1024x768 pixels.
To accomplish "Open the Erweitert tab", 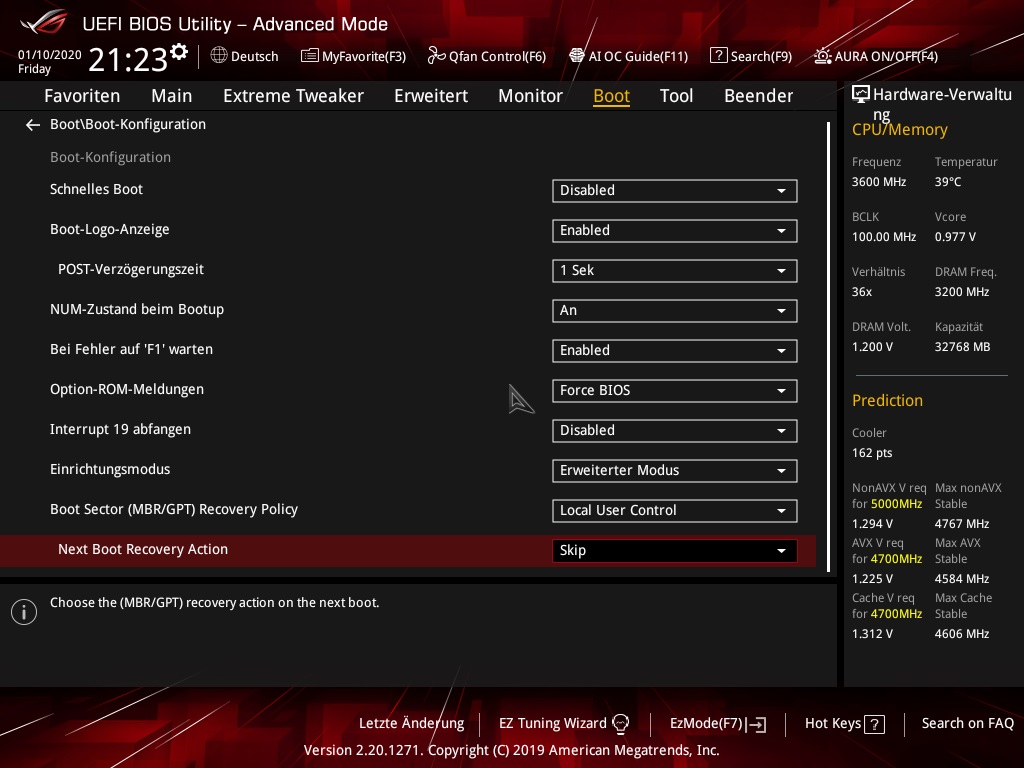I will 431,96.
